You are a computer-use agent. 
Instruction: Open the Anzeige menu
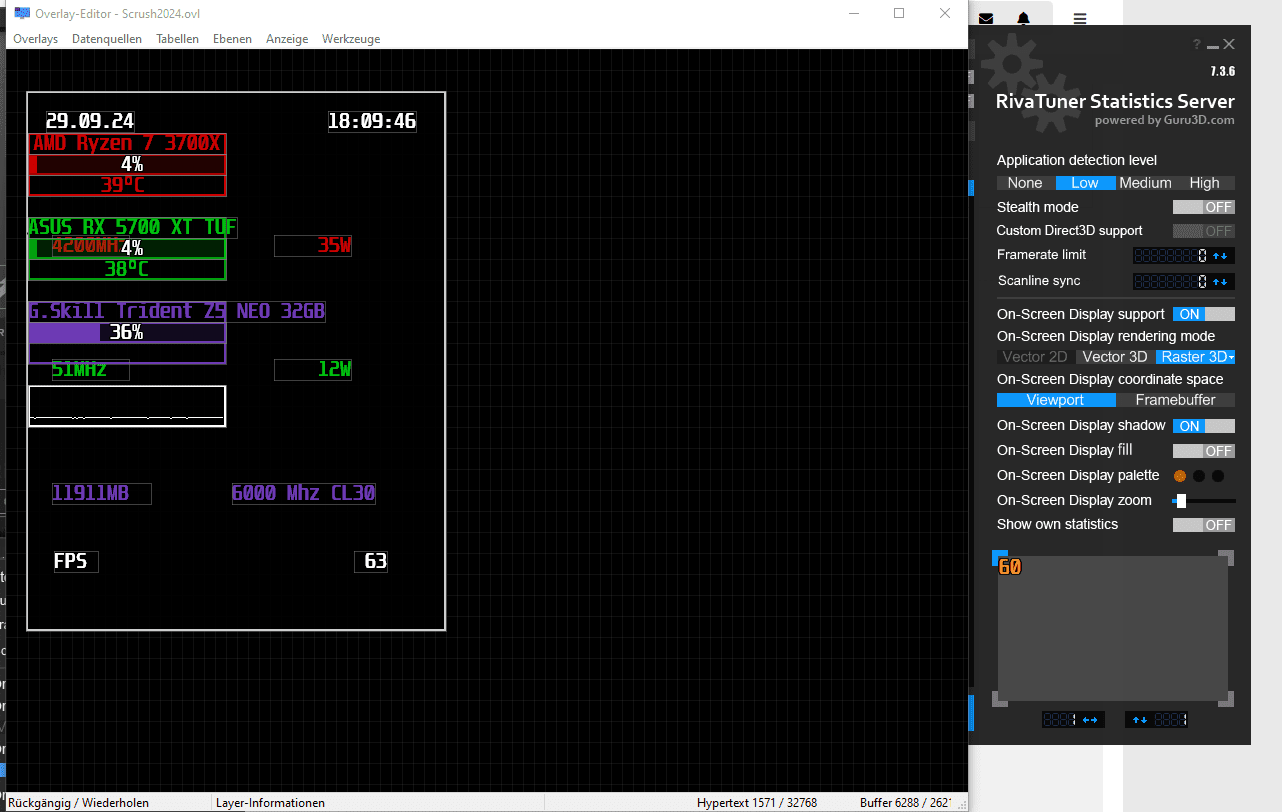click(287, 39)
